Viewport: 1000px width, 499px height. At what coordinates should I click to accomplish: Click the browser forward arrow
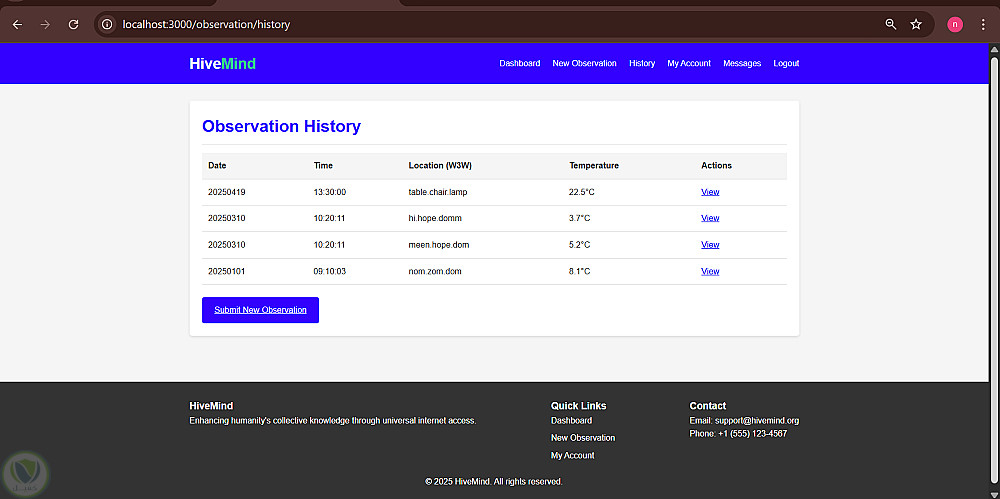(x=45, y=24)
